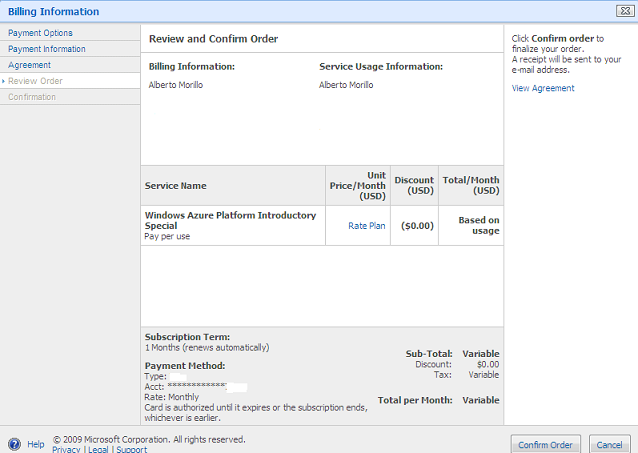This screenshot has height=453, width=638.
Task: Select the masked Acct number line
Action: (x=196, y=387)
